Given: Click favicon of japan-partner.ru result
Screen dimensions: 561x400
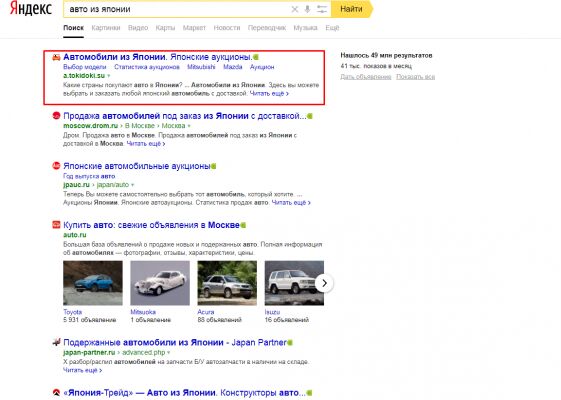Looking at the screenshot, I should tap(56, 342).
